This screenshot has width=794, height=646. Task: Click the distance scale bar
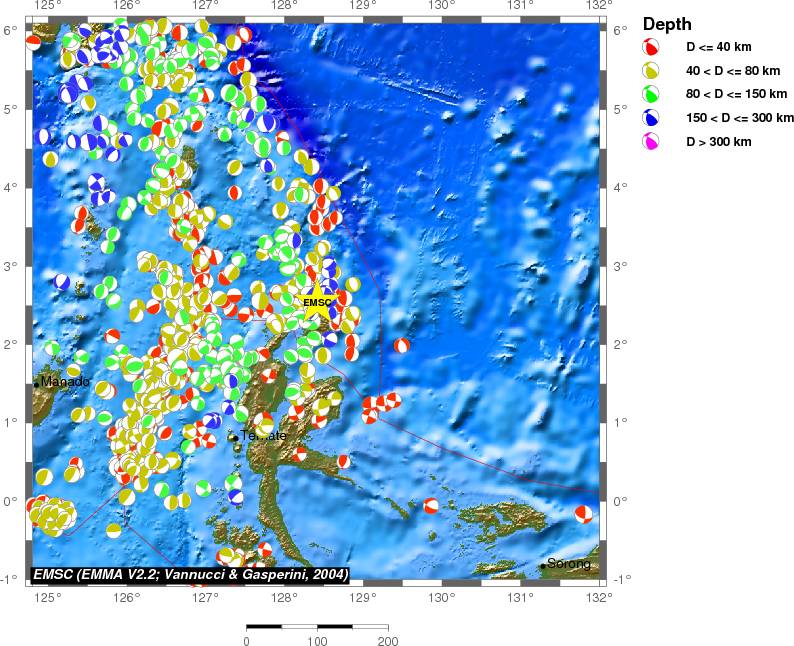click(x=317, y=627)
